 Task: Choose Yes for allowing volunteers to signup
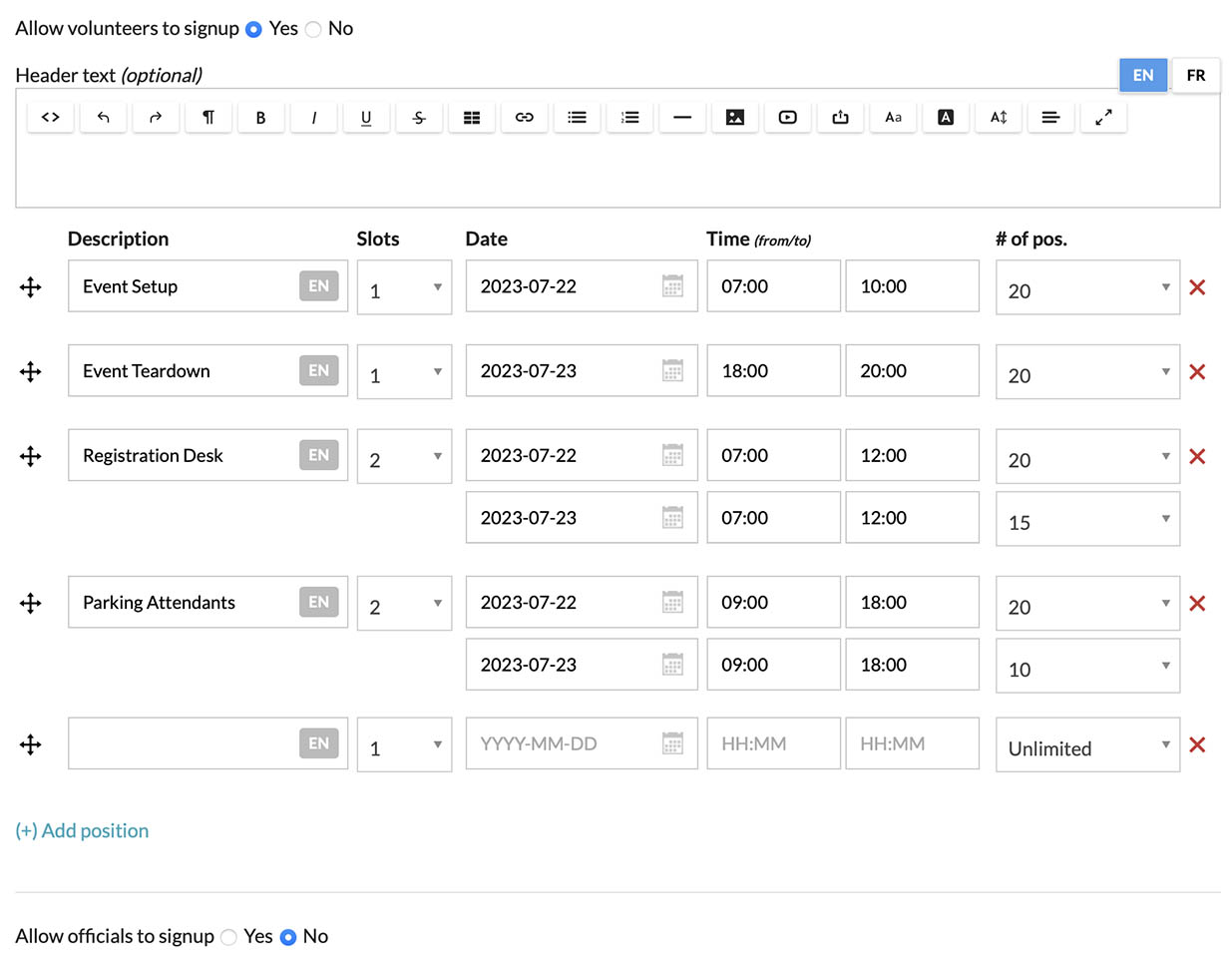(253, 30)
